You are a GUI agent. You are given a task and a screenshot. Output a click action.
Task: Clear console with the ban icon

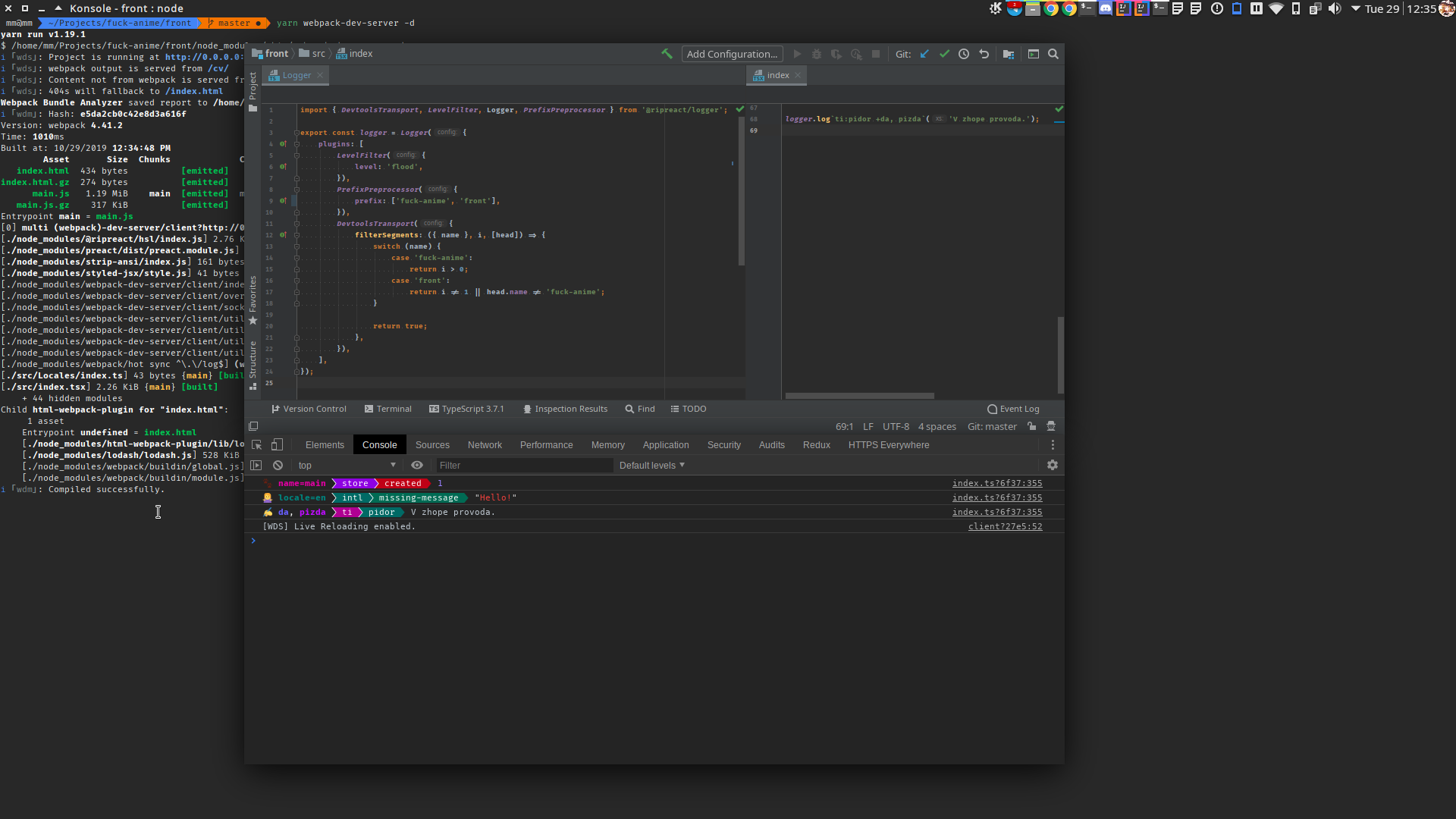click(x=278, y=466)
